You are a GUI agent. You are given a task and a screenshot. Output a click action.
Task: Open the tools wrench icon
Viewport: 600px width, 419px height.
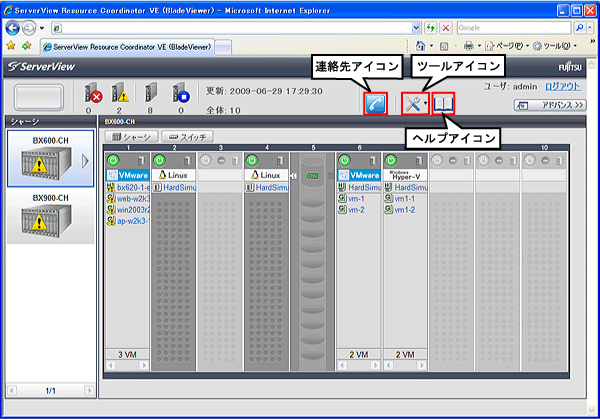click(x=415, y=103)
